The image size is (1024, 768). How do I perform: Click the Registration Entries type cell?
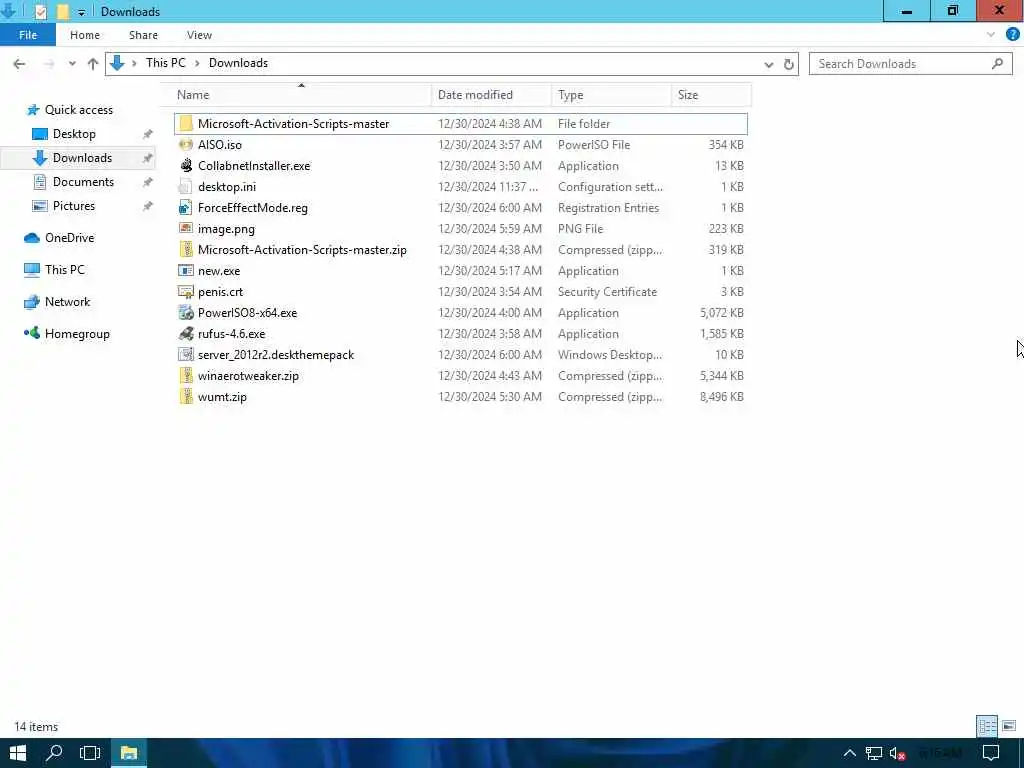pyautogui.click(x=608, y=208)
